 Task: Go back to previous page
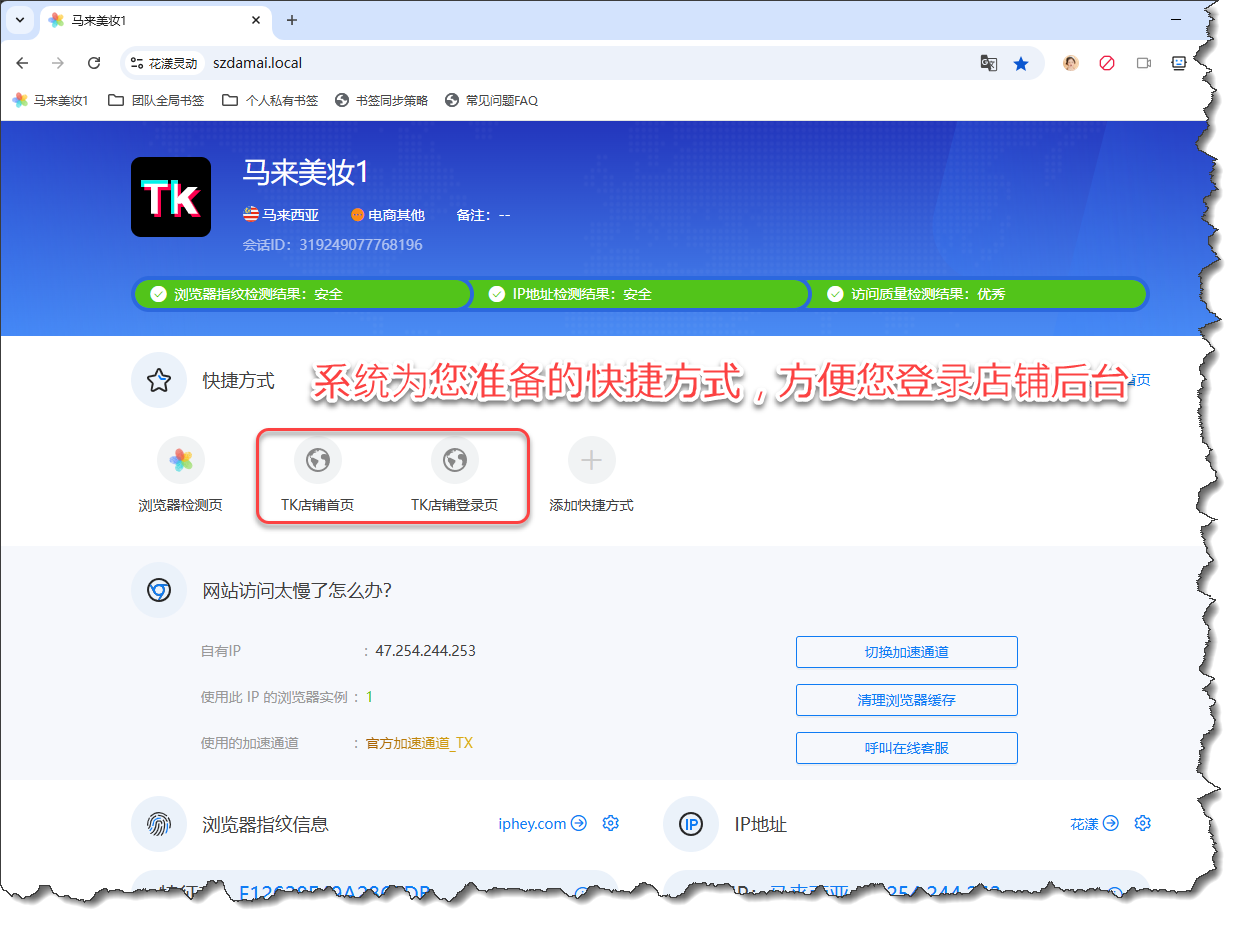coord(22,63)
